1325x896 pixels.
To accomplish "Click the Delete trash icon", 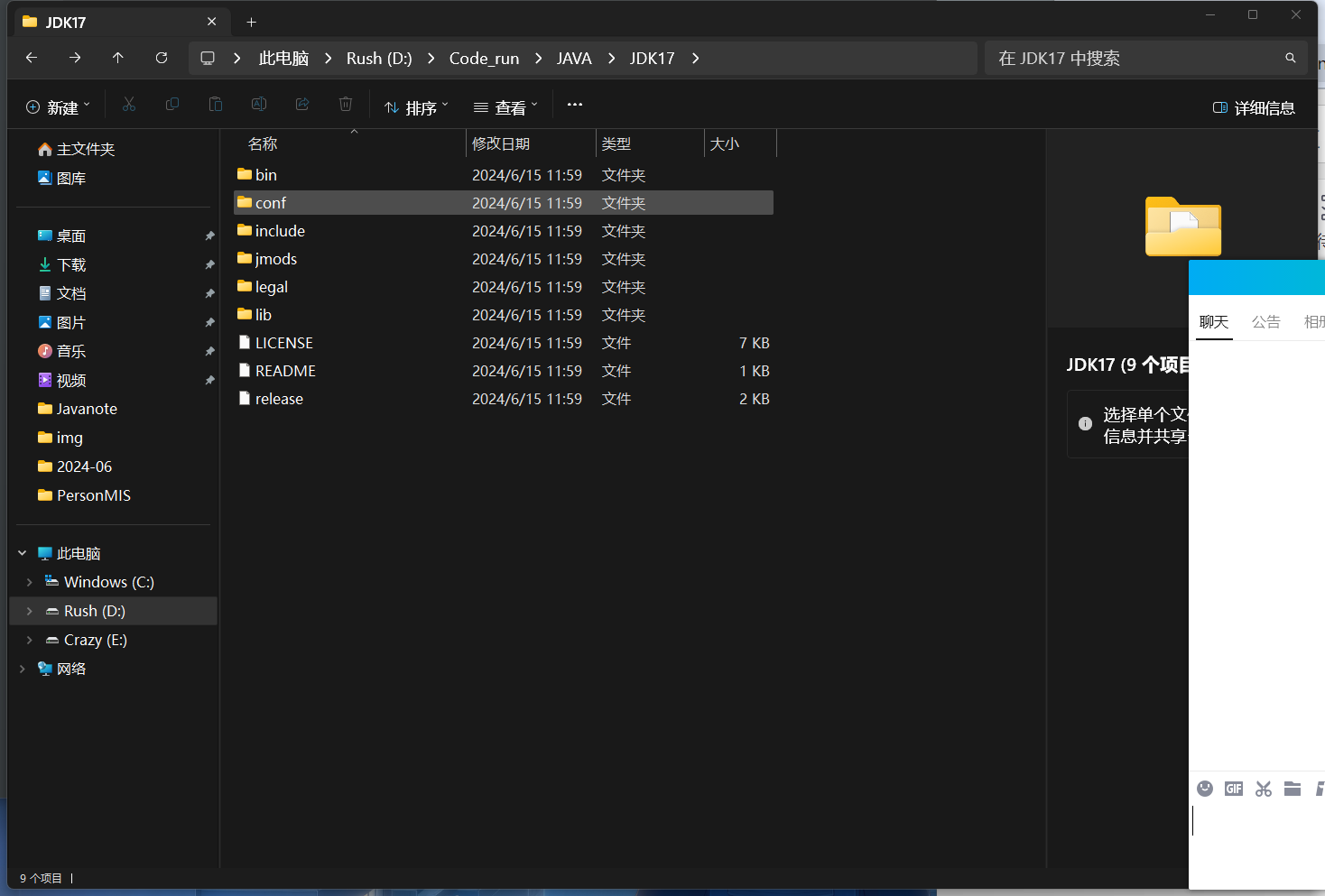I will [346, 105].
